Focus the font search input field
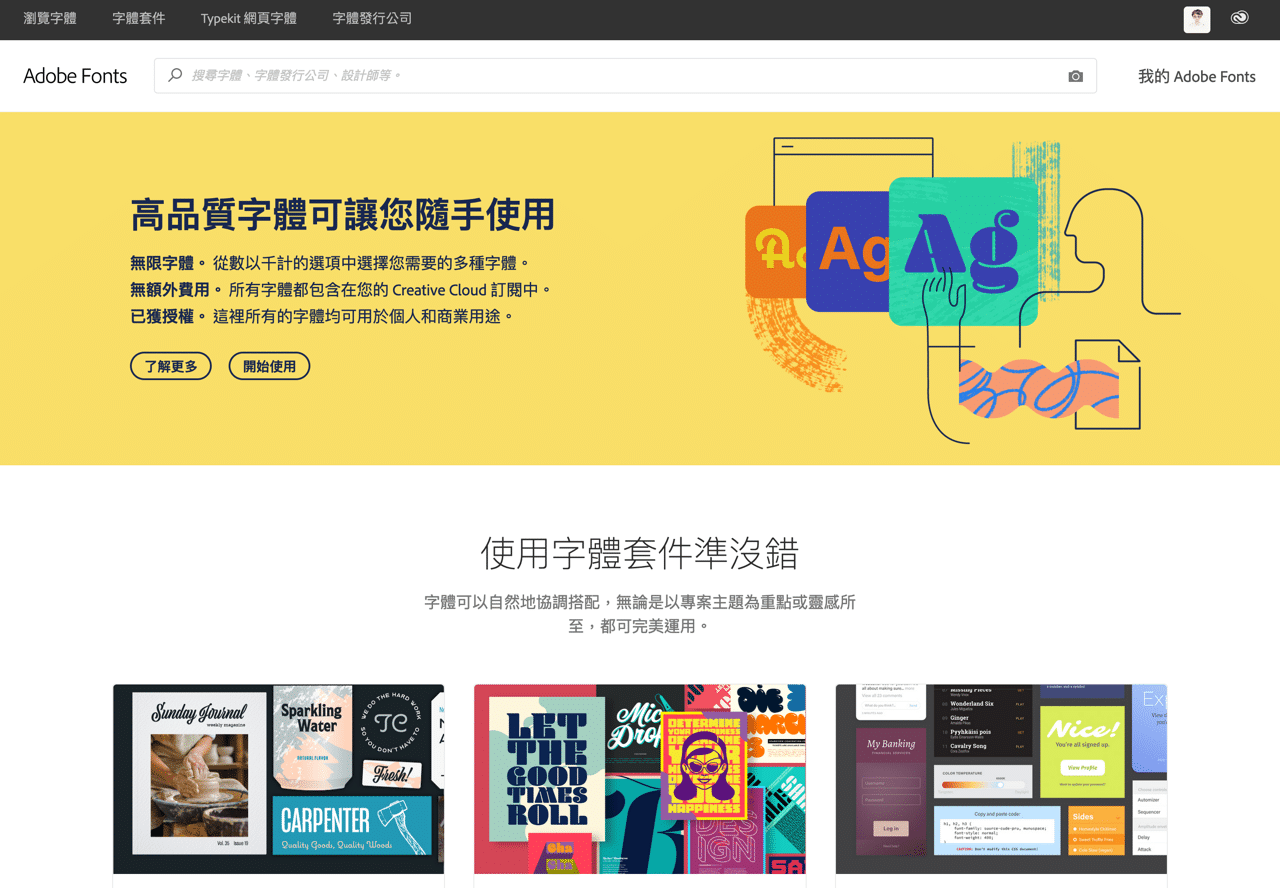 point(625,76)
